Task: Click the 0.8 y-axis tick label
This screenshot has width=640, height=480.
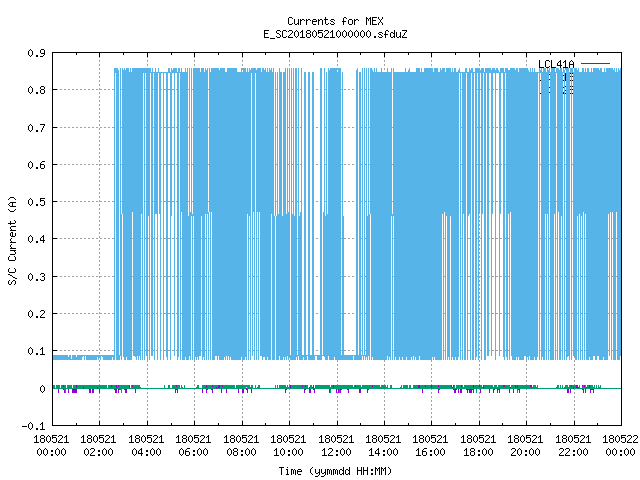Action: point(36,90)
